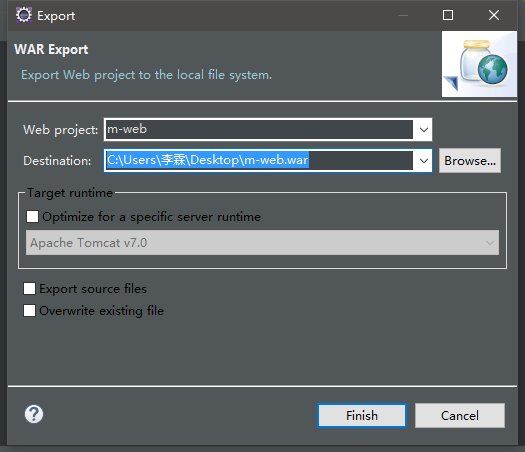Click the WAR export jar globe image

click(479, 64)
